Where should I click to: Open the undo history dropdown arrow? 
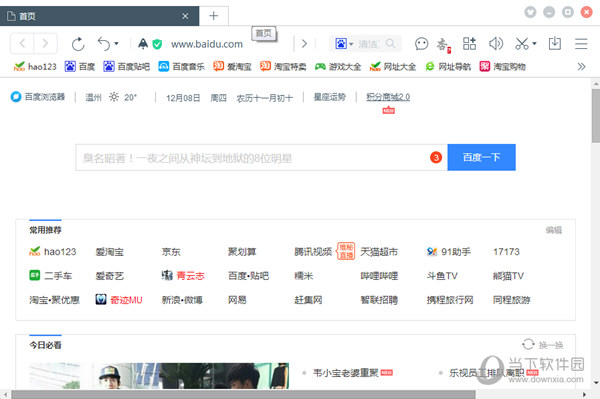pos(116,44)
